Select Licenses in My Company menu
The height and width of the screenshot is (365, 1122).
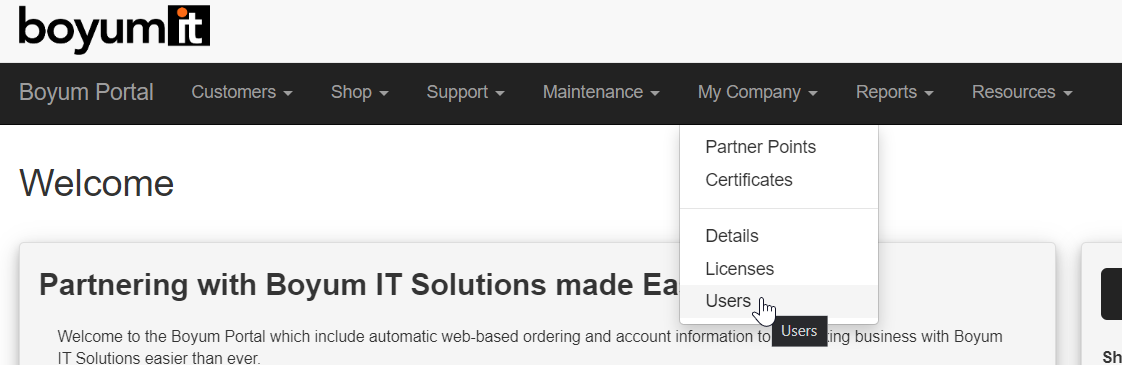[779, 268]
